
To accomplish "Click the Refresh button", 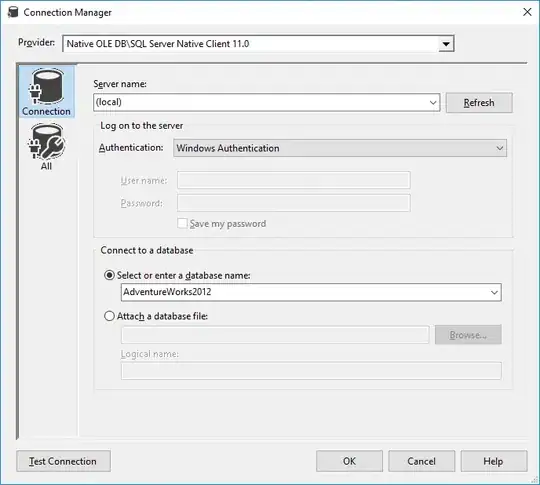I will point(479,103).
